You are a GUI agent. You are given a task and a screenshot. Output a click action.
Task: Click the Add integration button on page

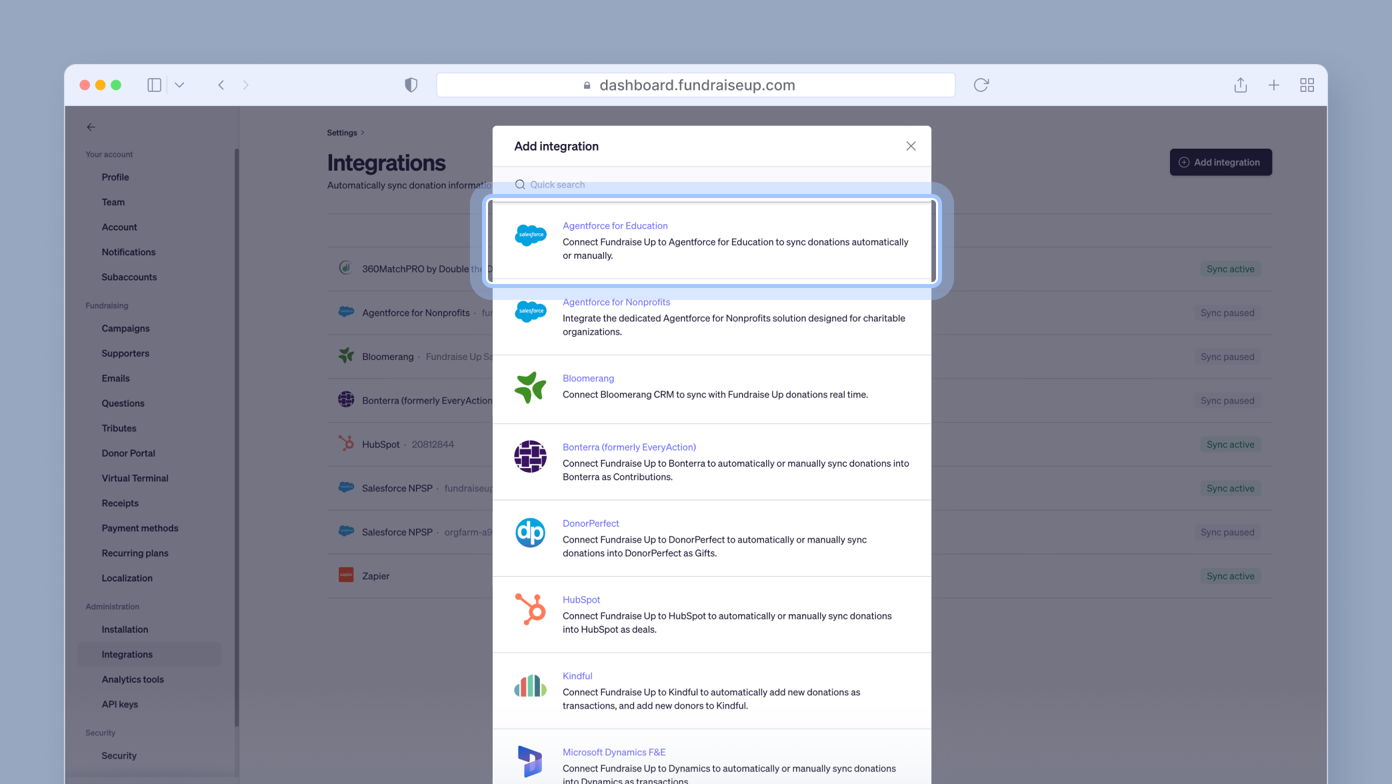(1221, 162)
